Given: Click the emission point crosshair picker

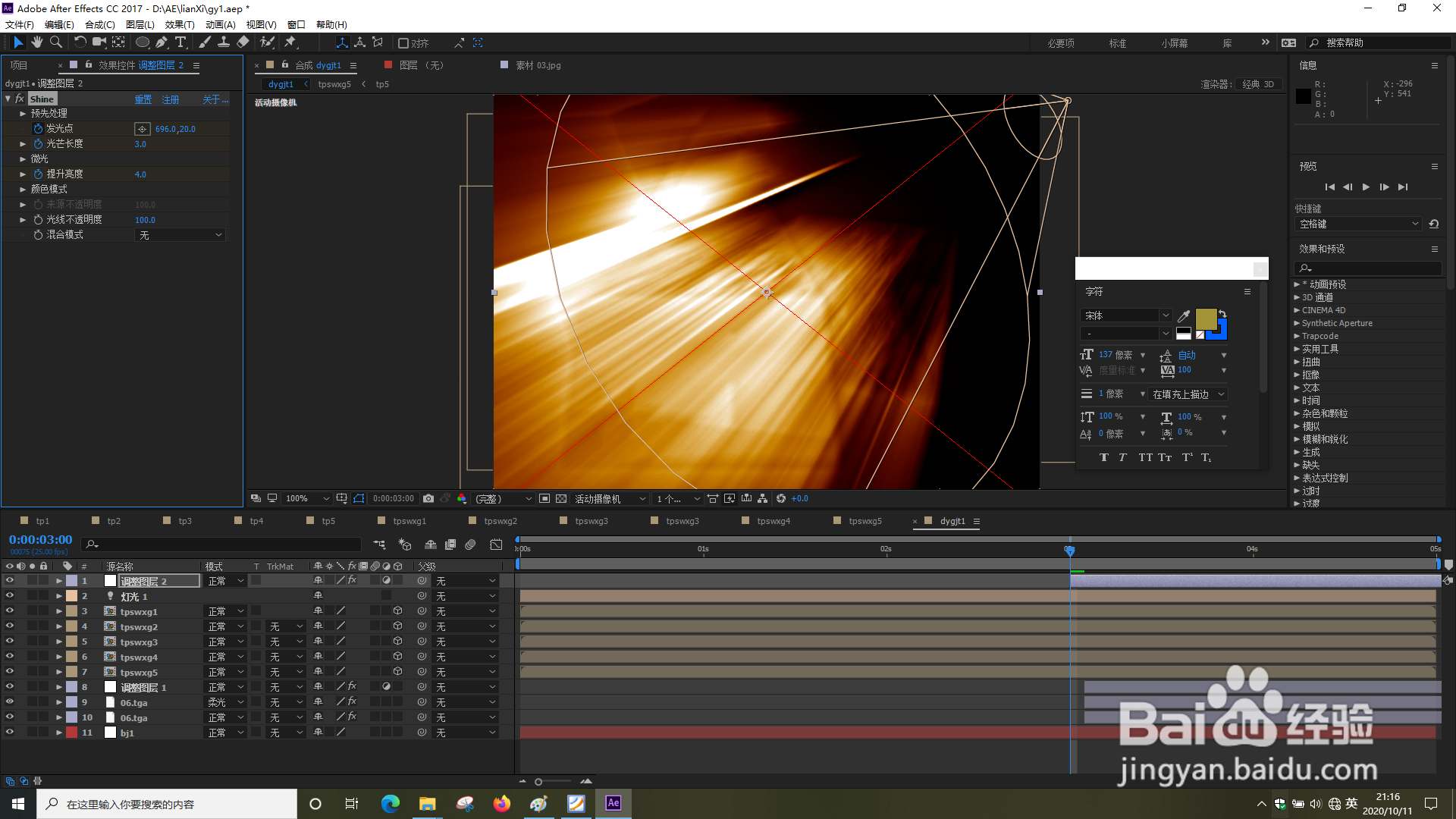Looking at the screenshot, I should click(x=142, y=129).
